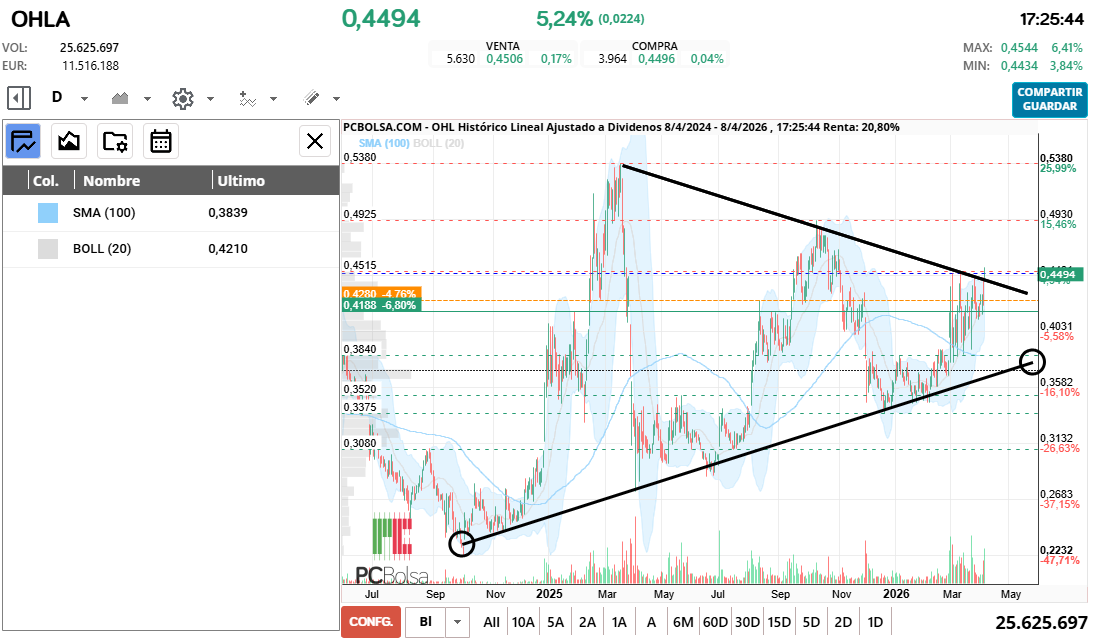Select the D period button
1103x643 pixels.
click(57, 97)
